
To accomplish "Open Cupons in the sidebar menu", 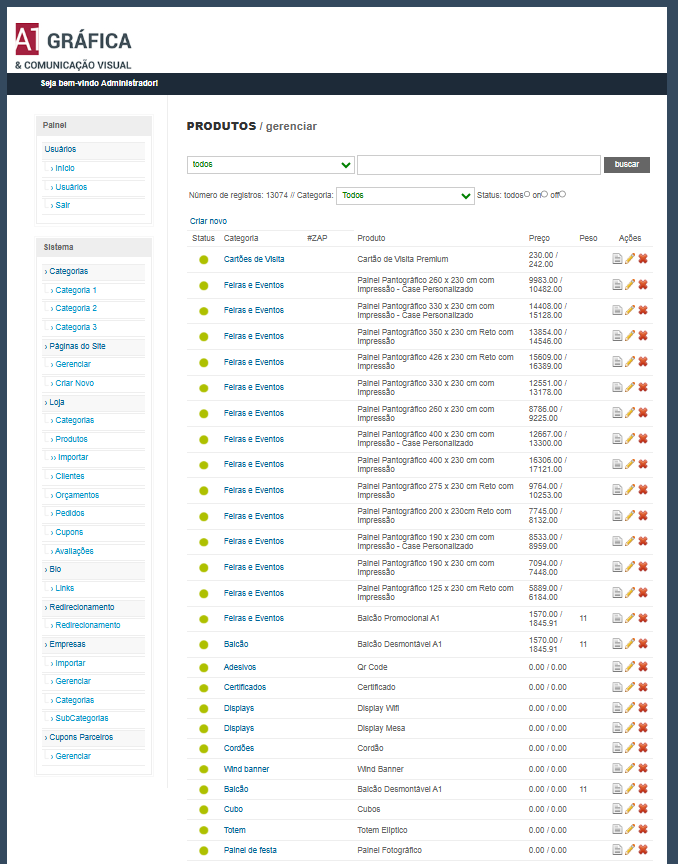I will tap(69, 532).
